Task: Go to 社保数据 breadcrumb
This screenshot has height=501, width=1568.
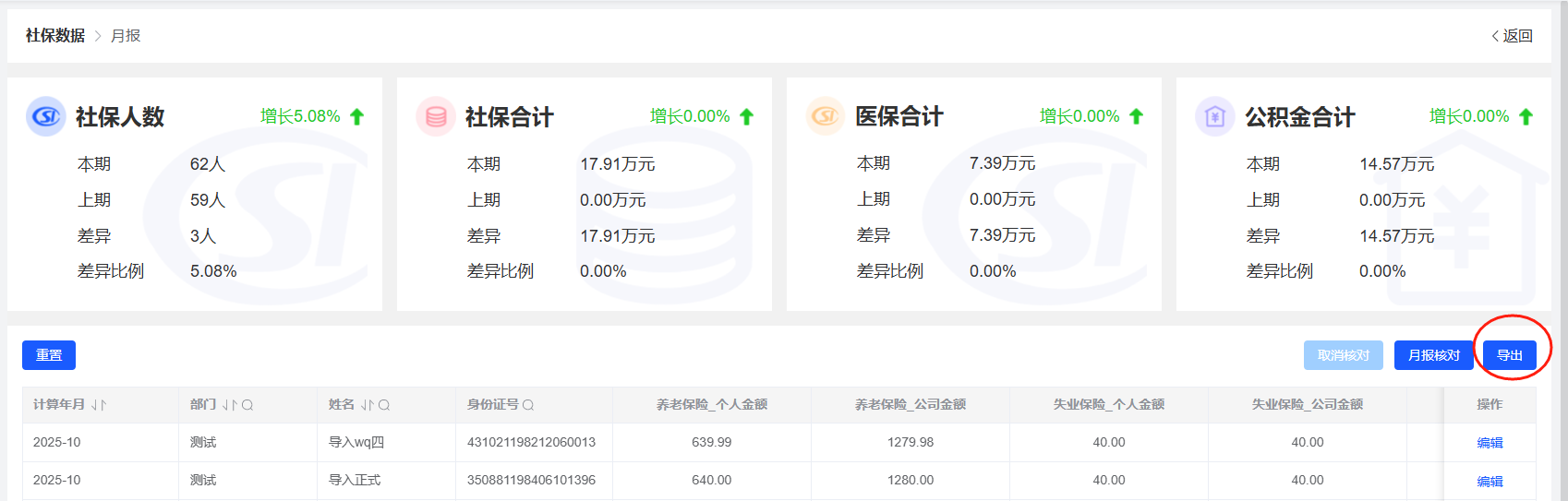Action: 55,36
